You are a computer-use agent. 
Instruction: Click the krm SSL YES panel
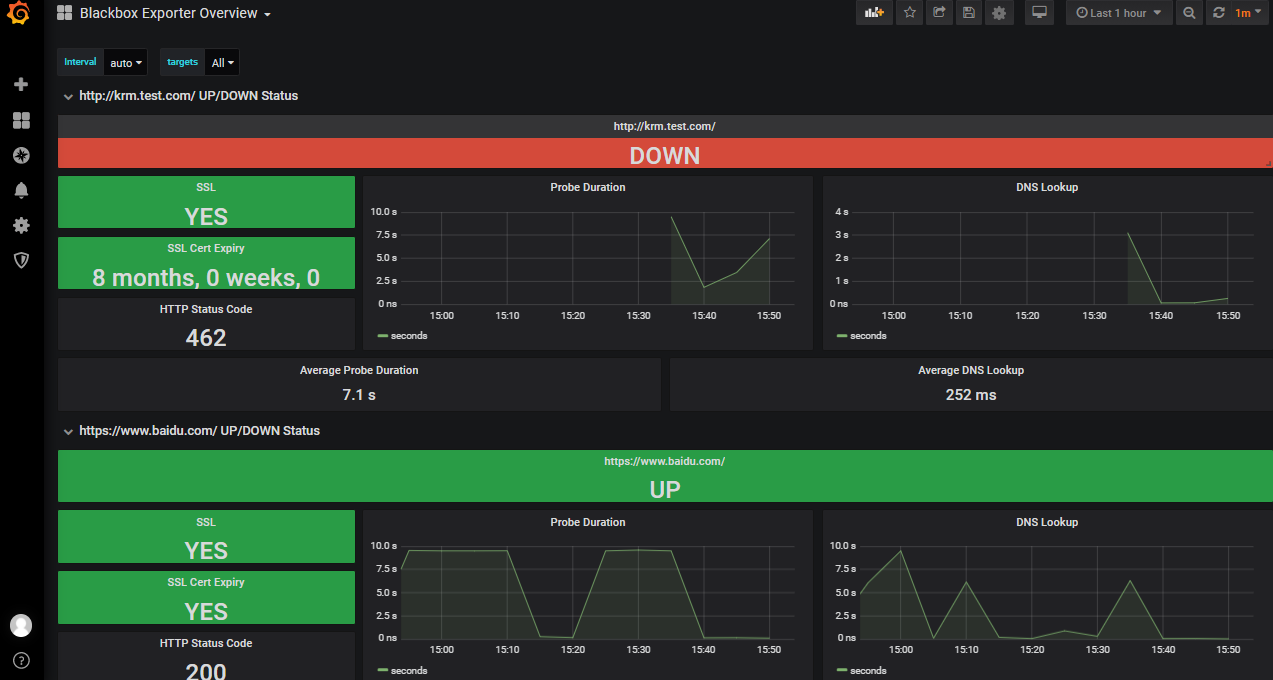[206, 202]
